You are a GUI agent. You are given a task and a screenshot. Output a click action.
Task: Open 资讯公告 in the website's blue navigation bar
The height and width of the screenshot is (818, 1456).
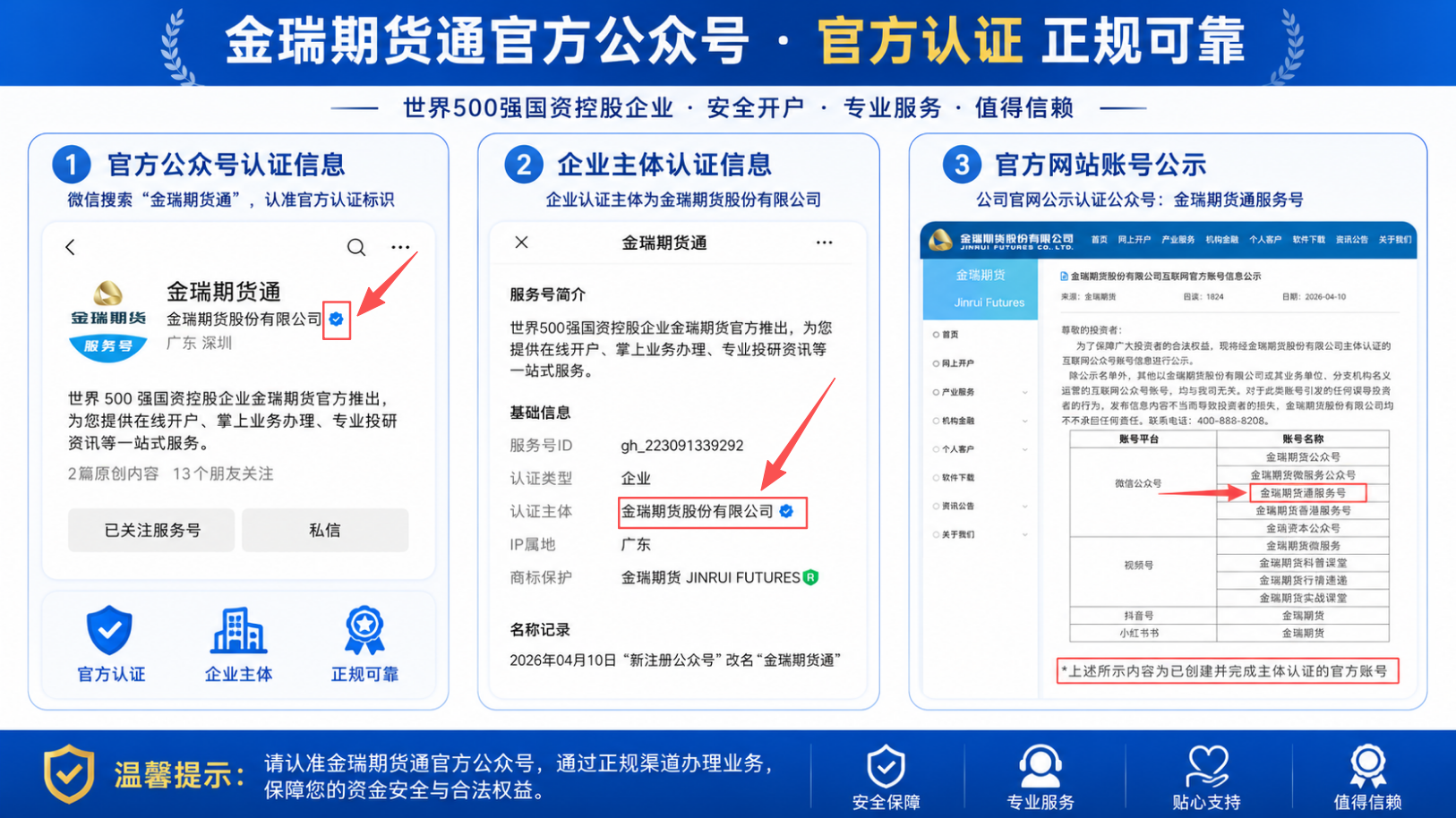pos(1351,240)
